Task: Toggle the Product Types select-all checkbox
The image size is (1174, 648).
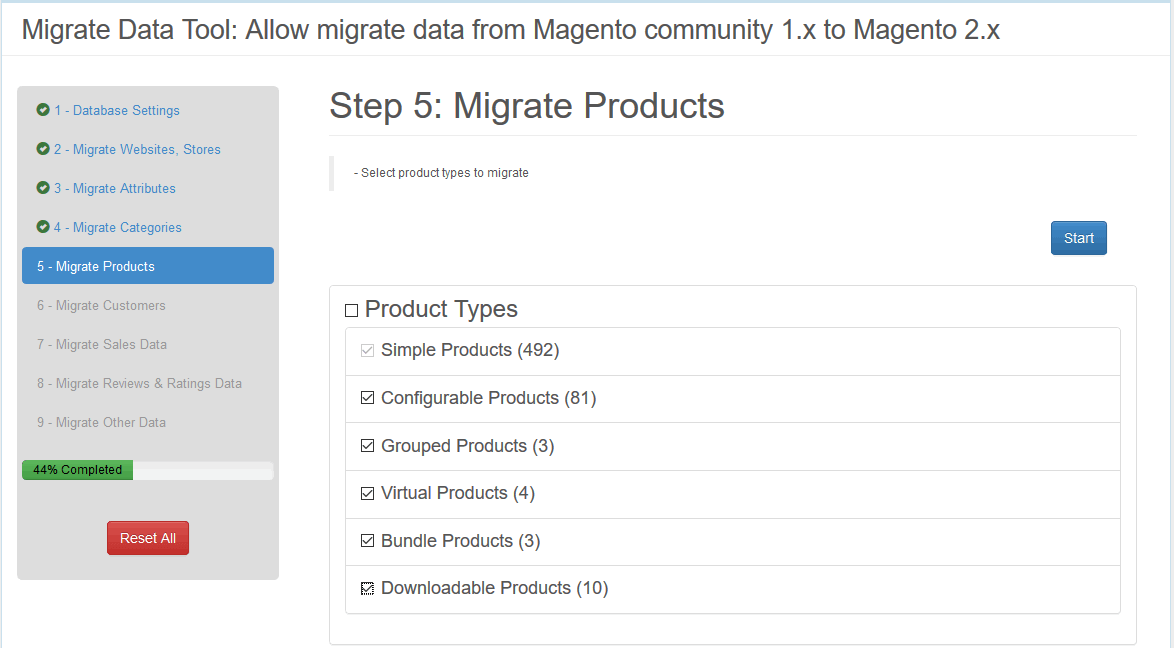Action: tap(351, 311)
